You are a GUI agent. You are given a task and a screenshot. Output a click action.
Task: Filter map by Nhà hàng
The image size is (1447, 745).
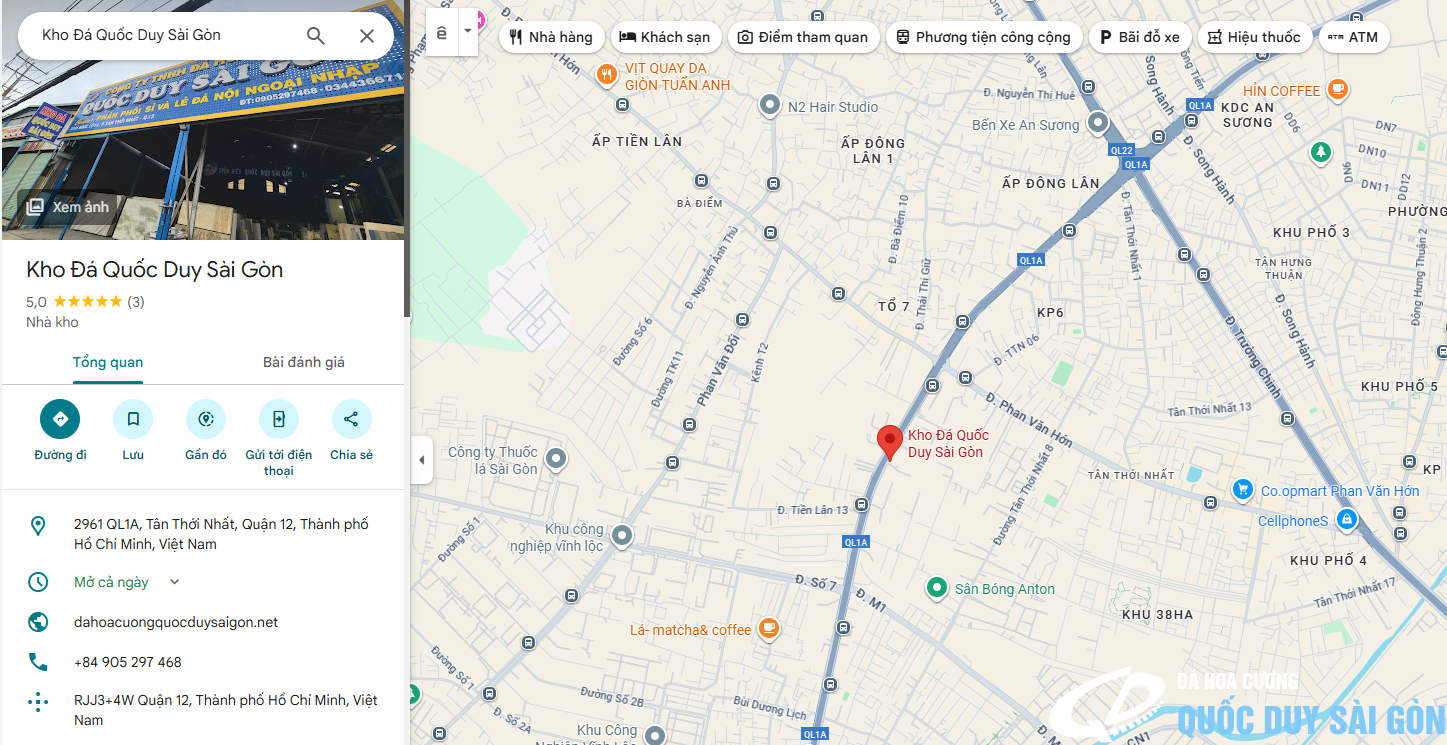click(551, 37)
